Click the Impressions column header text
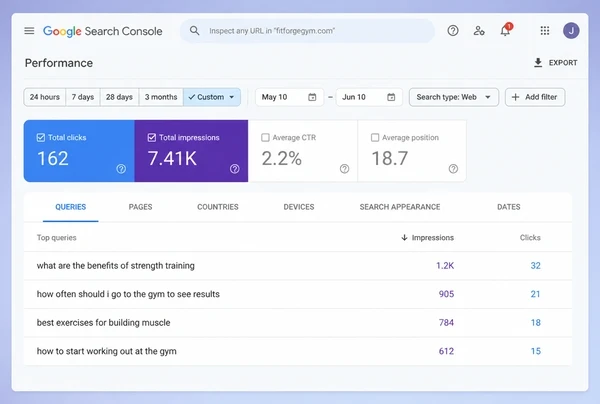This screenshot has width=600, height=404. coord(433,238)
